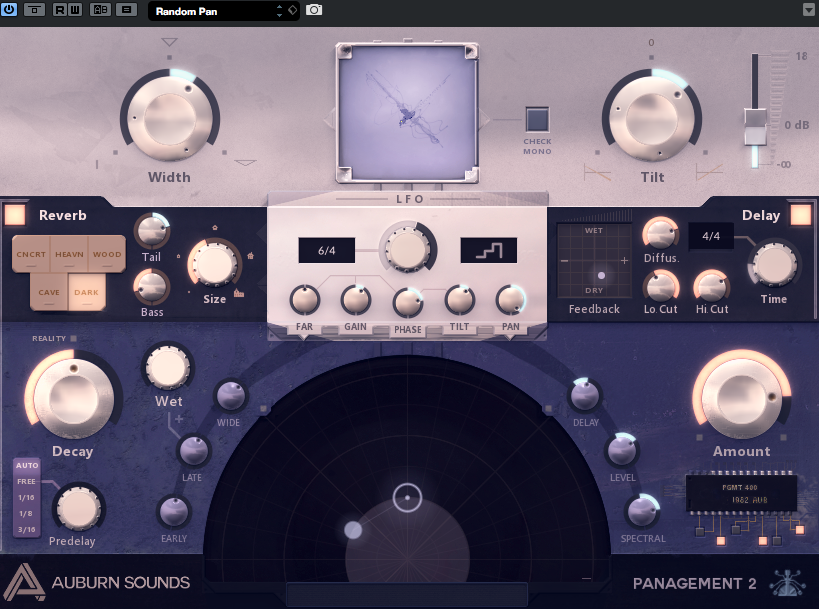Choose the CAVE reverb type

point(48,292)
